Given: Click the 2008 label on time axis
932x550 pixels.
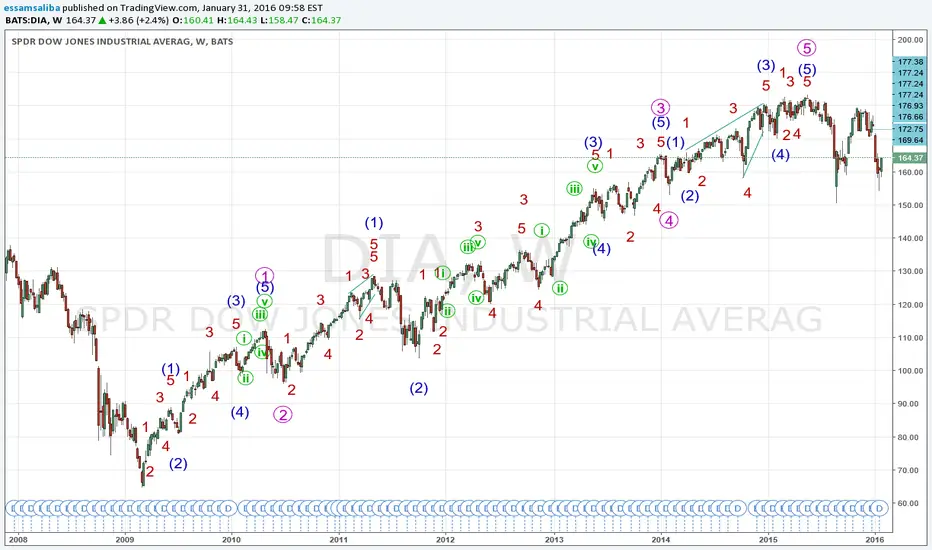Looking at the screenshot, I should 18,540.
